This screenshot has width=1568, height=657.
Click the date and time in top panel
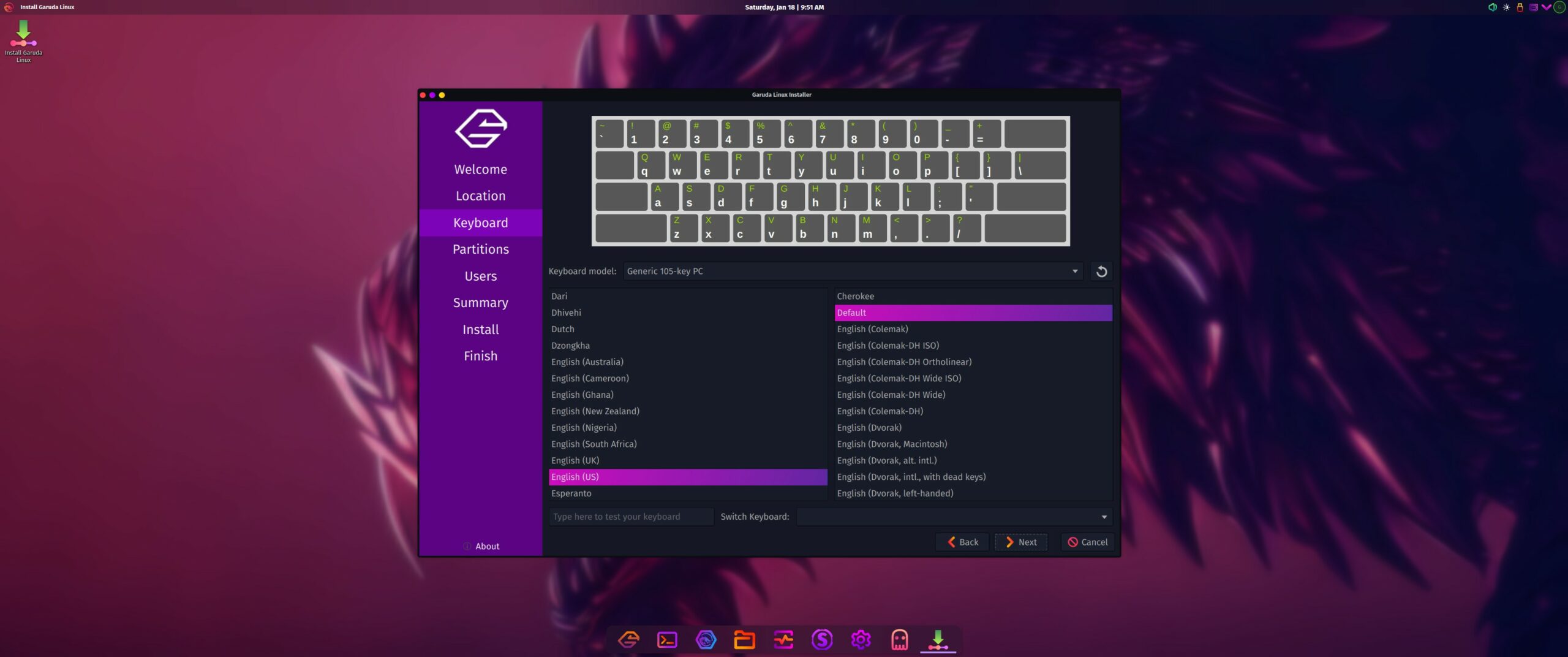point(784,7)
